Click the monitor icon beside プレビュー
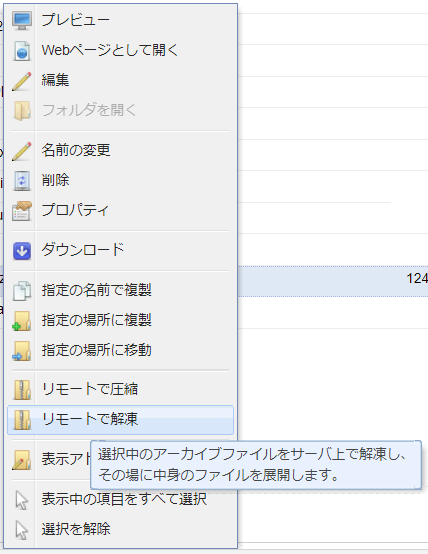The height and width of the screenshot is (554, 428). (22, 20)
